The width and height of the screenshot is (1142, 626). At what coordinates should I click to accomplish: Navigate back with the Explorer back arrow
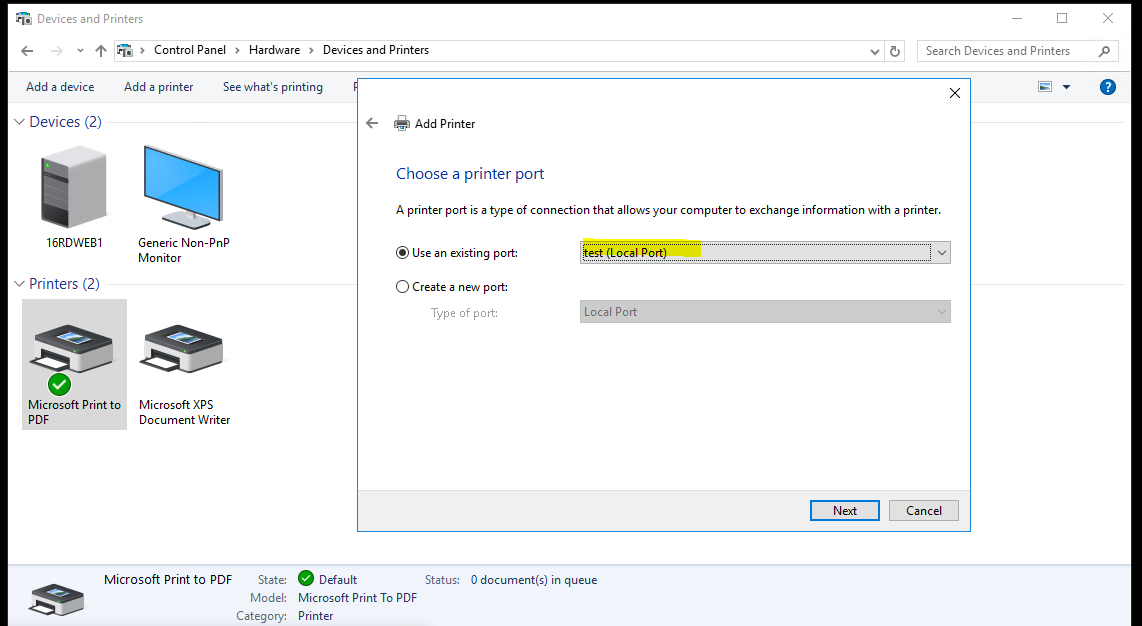tap(26, 50)
